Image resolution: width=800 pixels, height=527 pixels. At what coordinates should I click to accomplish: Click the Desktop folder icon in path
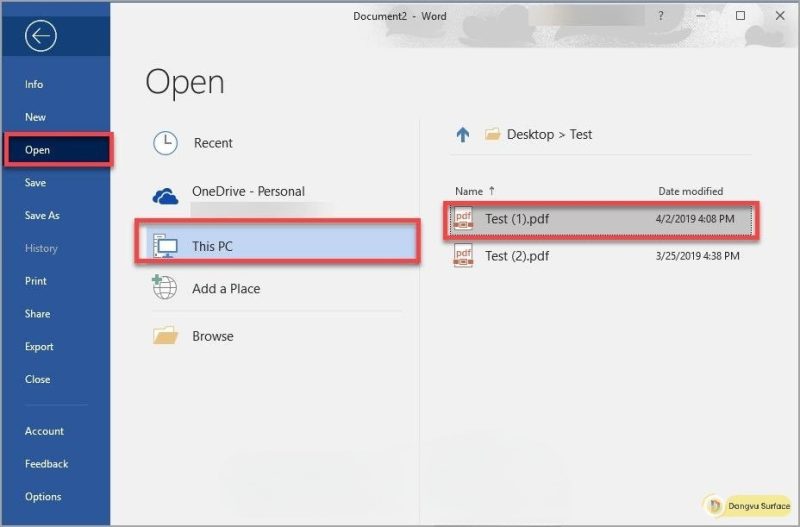pyautogui.click(x=492, y=134)
